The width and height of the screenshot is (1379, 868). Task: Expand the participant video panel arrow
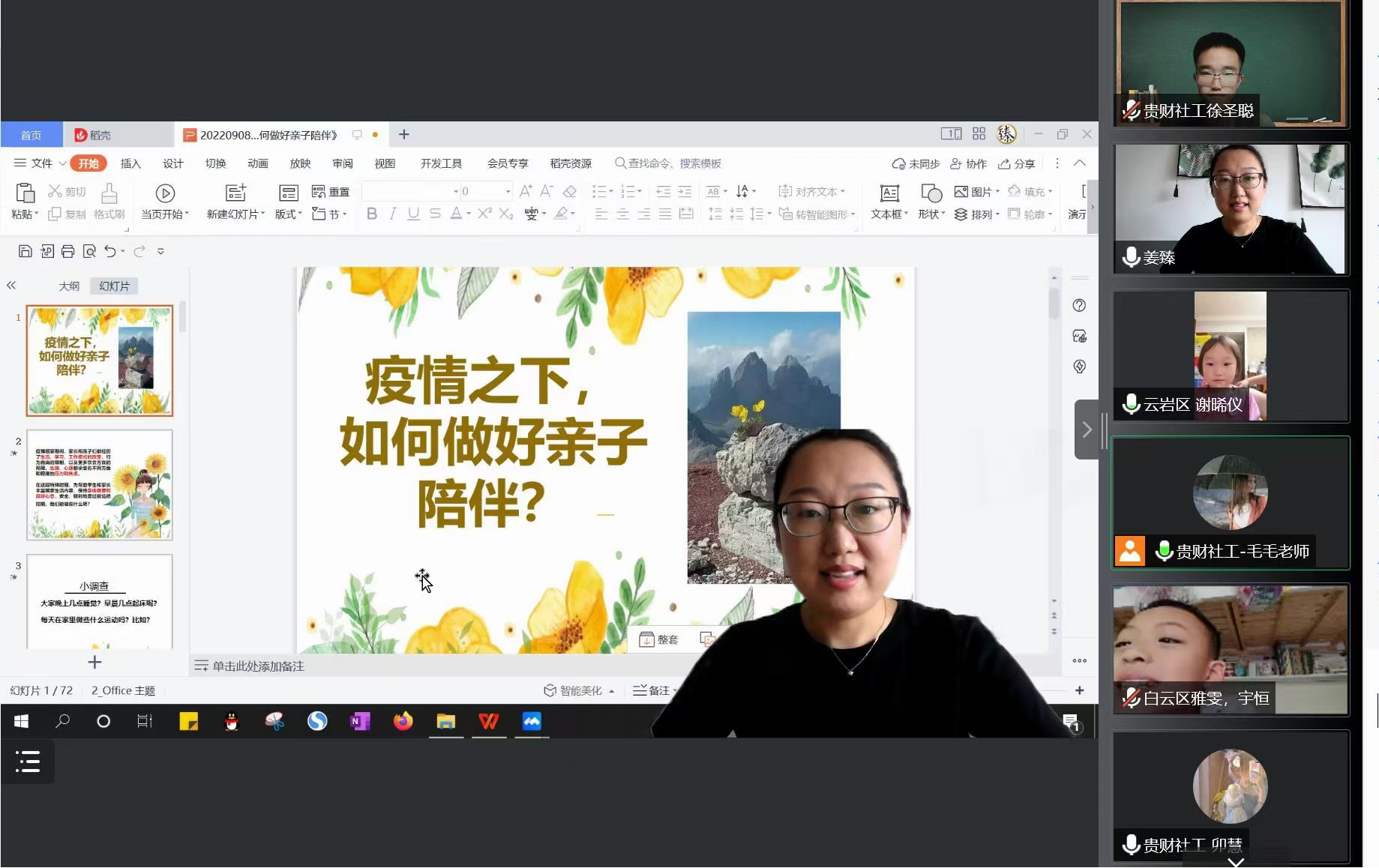1087,430
